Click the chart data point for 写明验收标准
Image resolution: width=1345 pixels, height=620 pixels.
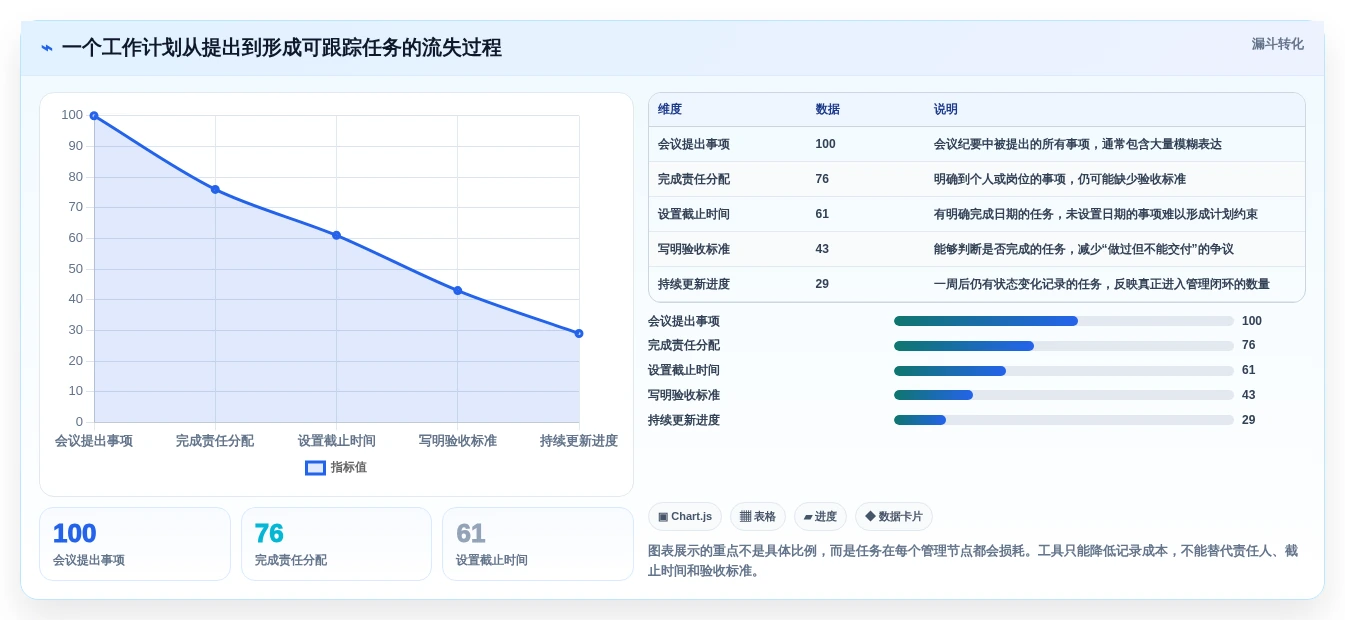click(457, 290)
